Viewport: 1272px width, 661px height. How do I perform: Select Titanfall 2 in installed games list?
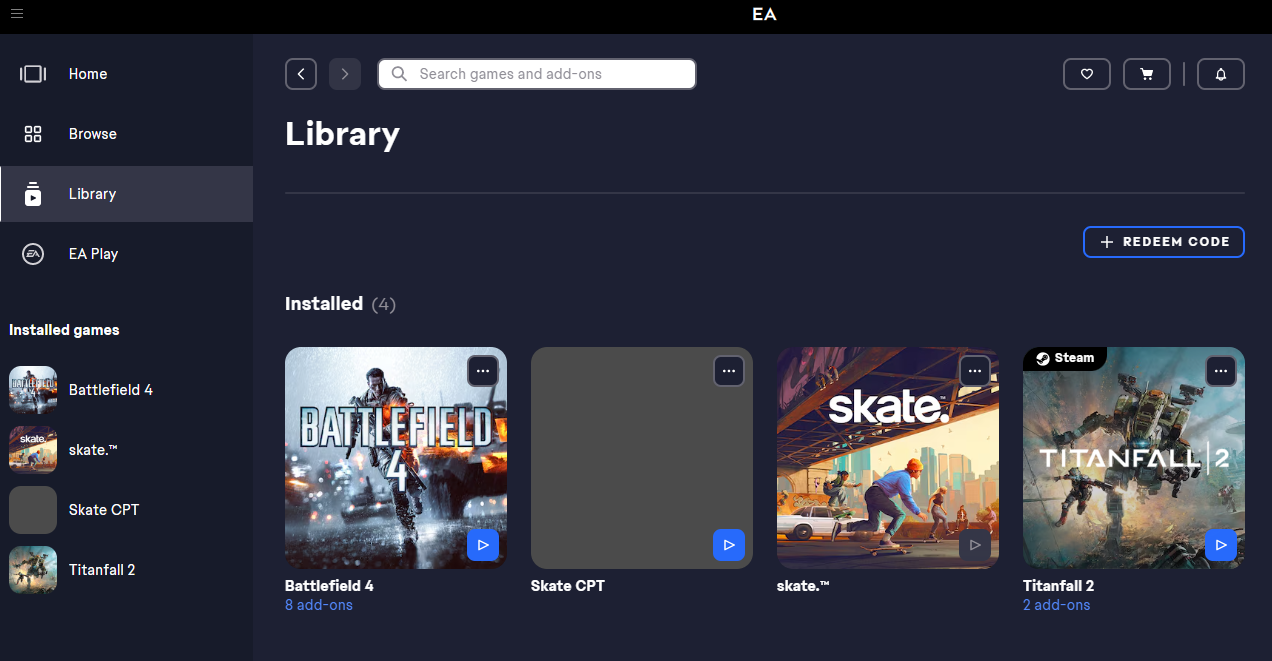(x=101, y=570)
